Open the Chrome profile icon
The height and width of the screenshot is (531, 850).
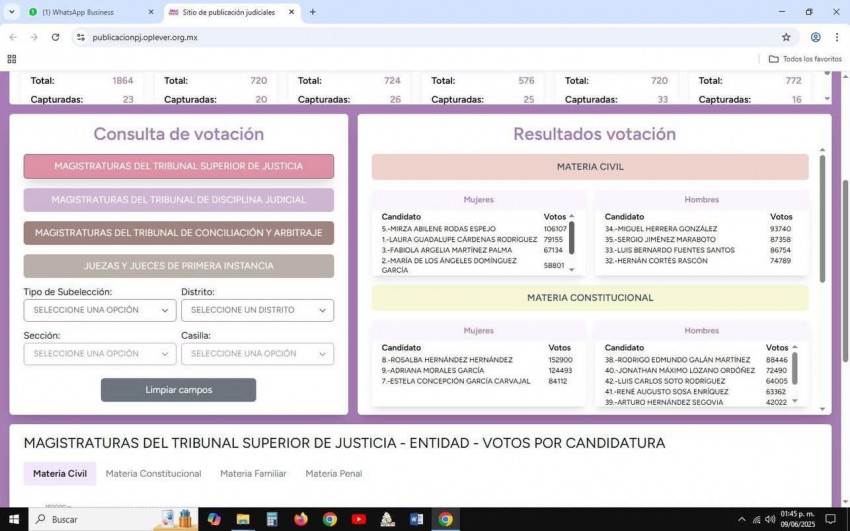(815, 37)
